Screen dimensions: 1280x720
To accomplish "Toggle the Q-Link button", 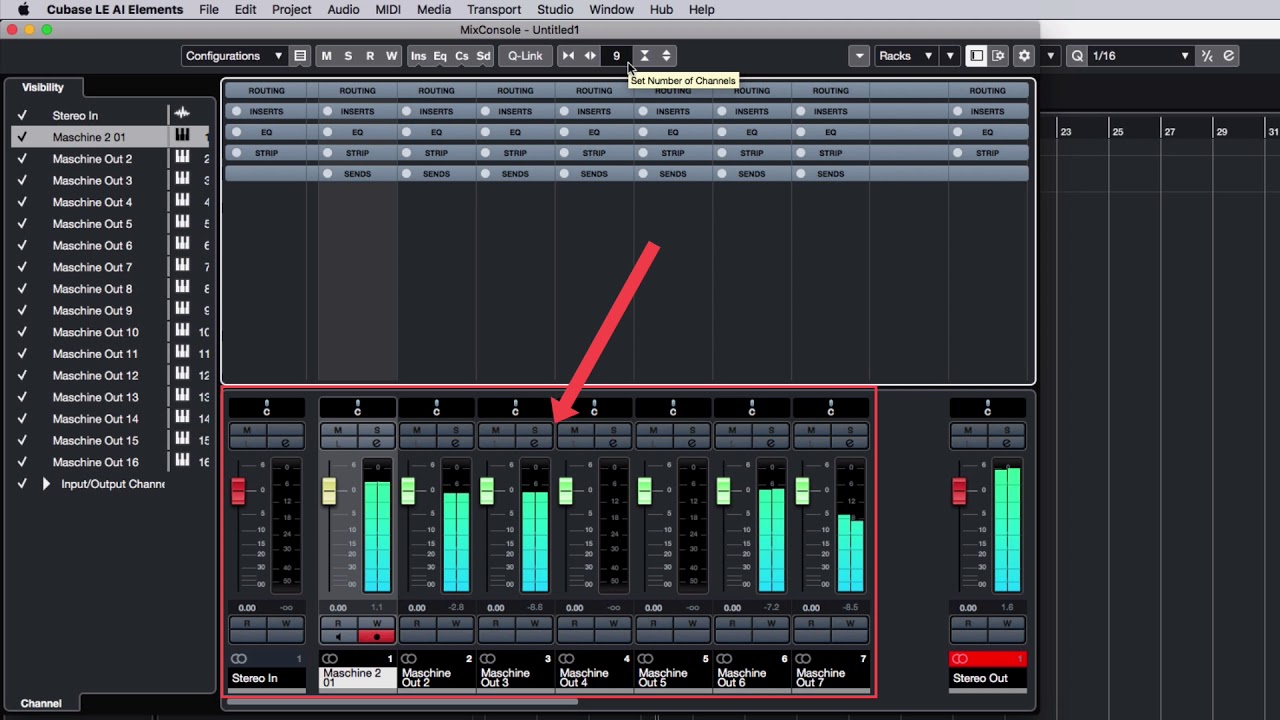I will pyautogui.click(x=525, y=56).
